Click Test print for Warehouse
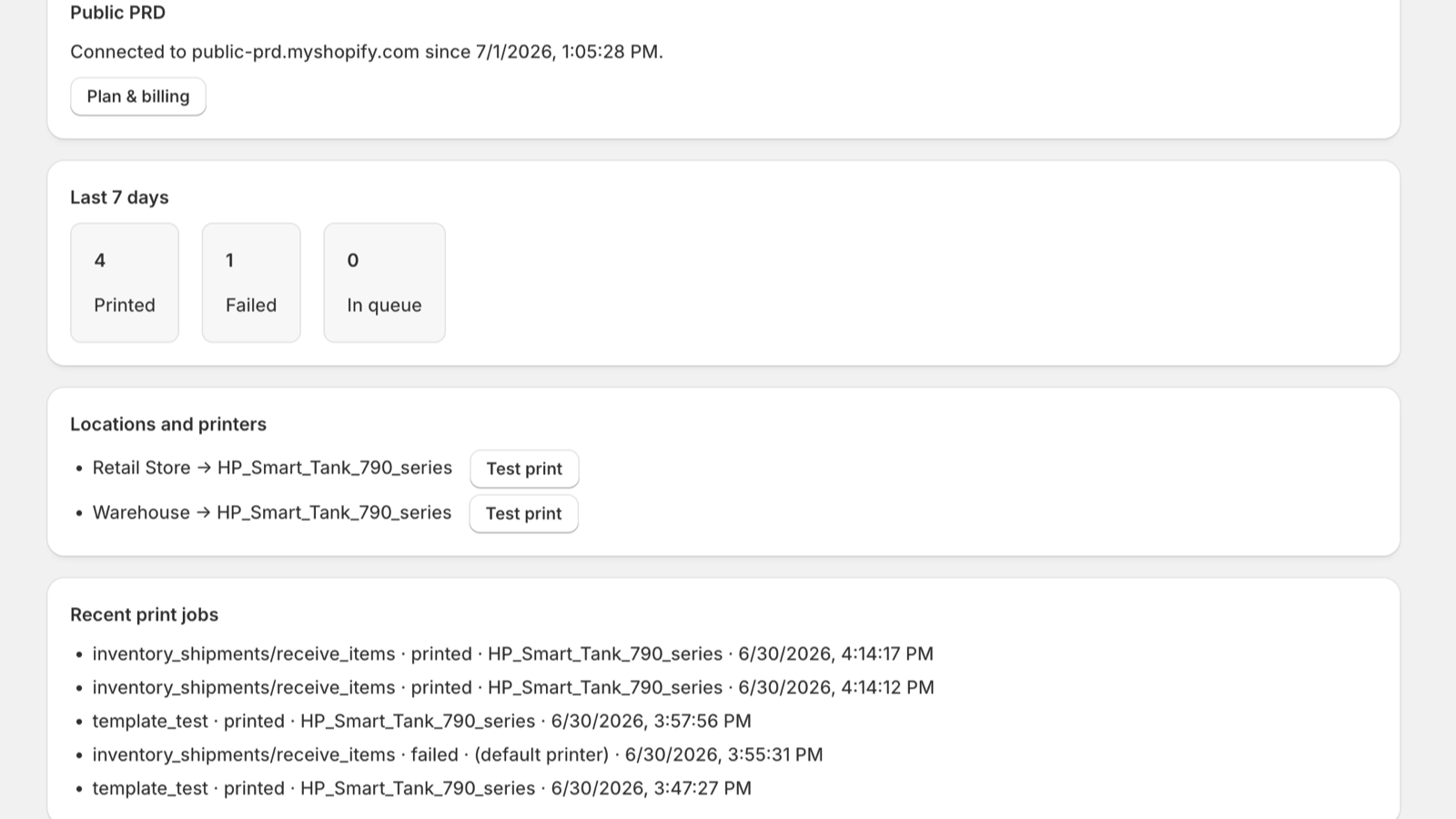Image resolution: width=1456 pixels, height=819 pixels. 523,513
